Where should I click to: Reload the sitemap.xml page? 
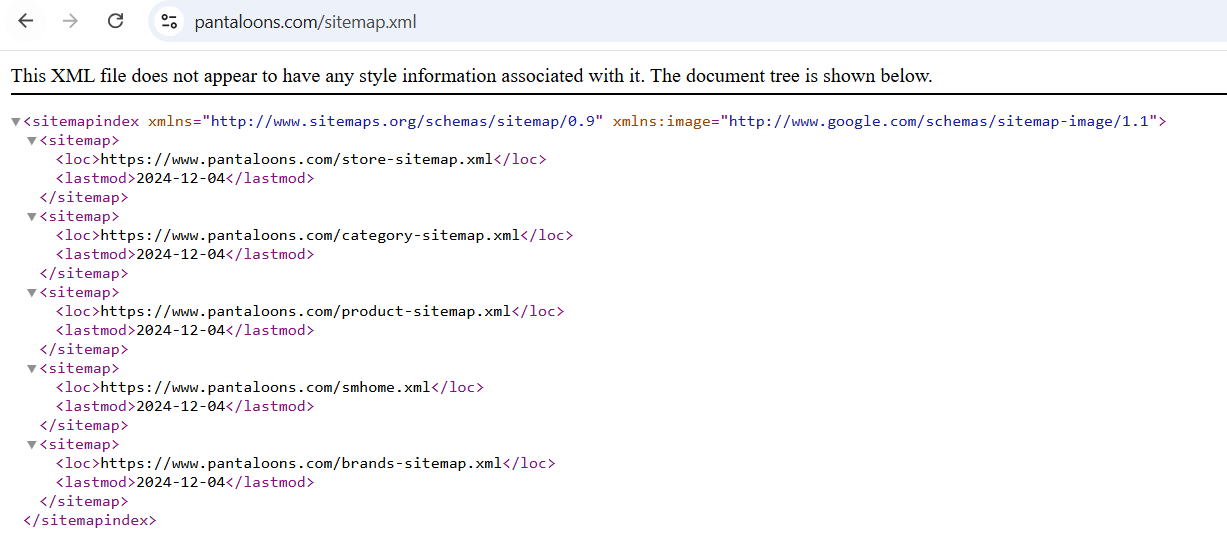coord(116,21)
